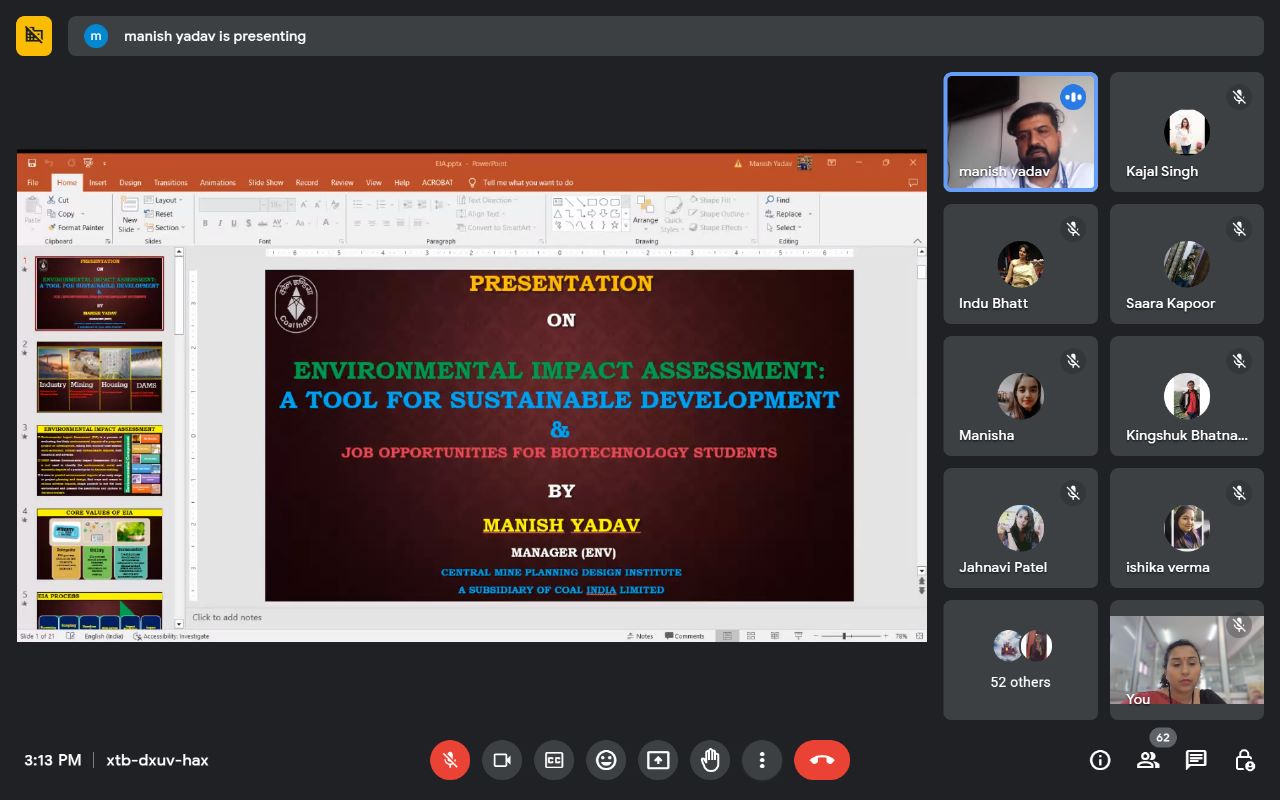Open the chat messages panel
The height and width of the screenshot is (800, 1280).
tap(1196, 760)
